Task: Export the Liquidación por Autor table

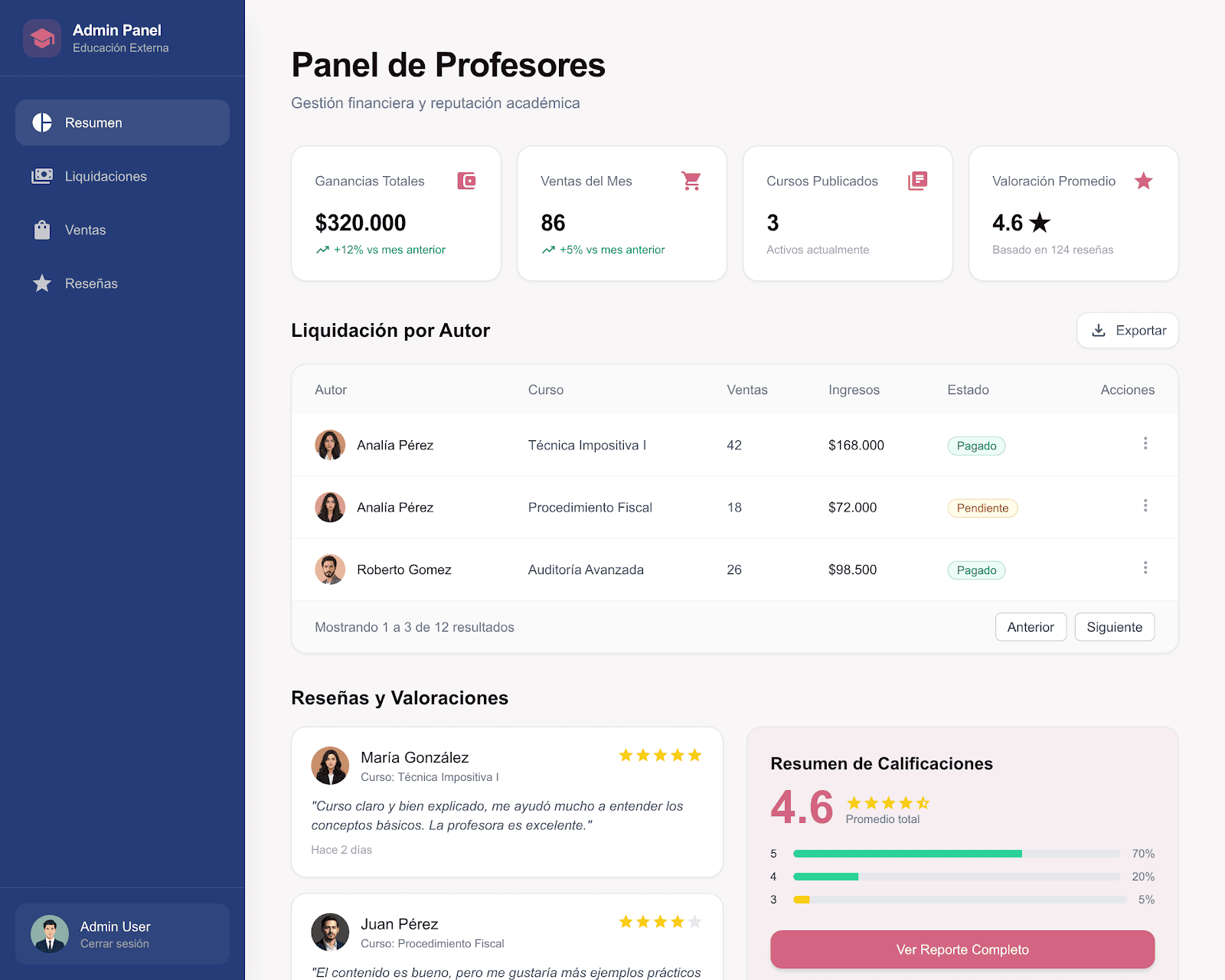Action: (x=1127, y=330)
